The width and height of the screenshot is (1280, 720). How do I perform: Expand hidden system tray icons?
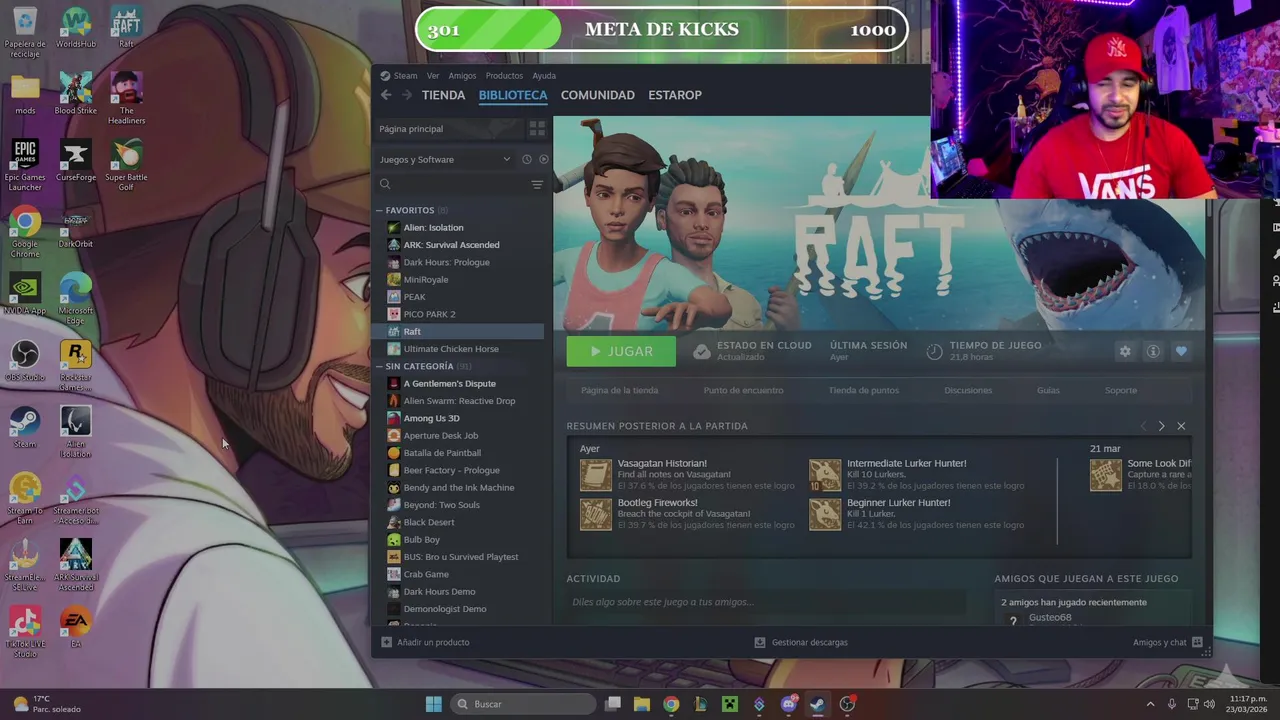coord(1150,704)
